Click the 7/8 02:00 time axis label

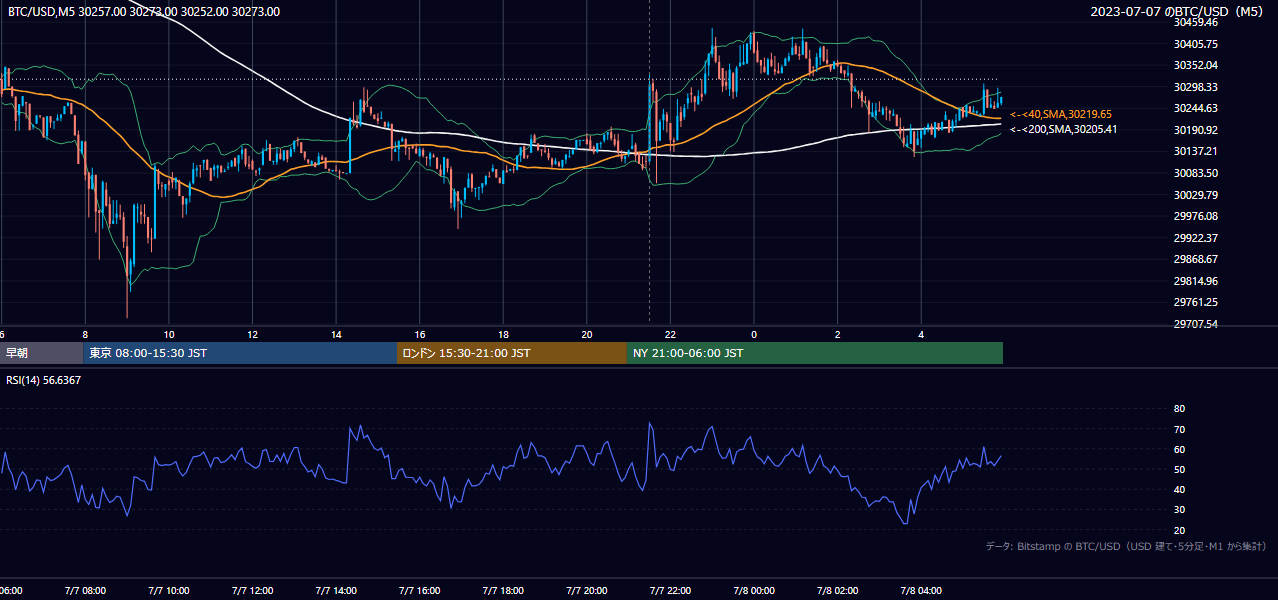[838, 591]
